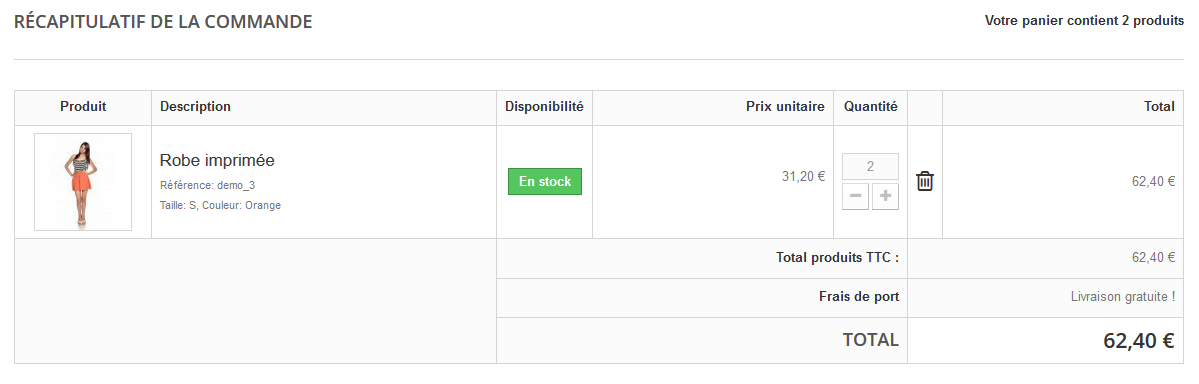Click the green En stock availability badge
The height and width of the screenshot is (384, 1199).
click(544, 181)
